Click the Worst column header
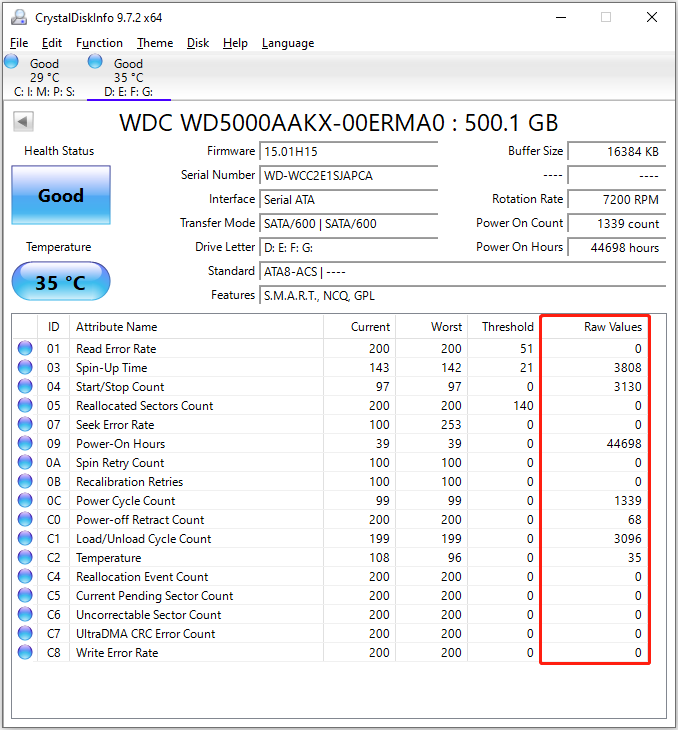Image resolution: width=678 pixels, height=730 pixels. pyautogui.click(x=432, y=327)
